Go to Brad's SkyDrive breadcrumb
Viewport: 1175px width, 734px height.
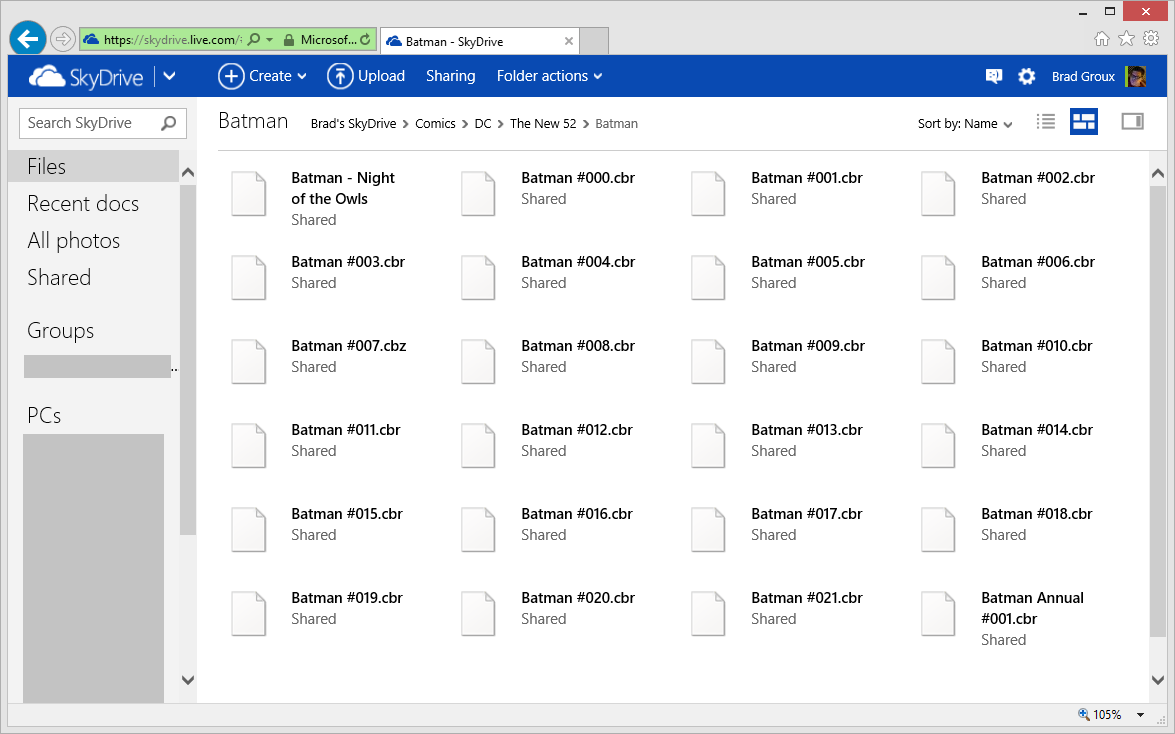(x=353, y=124)
